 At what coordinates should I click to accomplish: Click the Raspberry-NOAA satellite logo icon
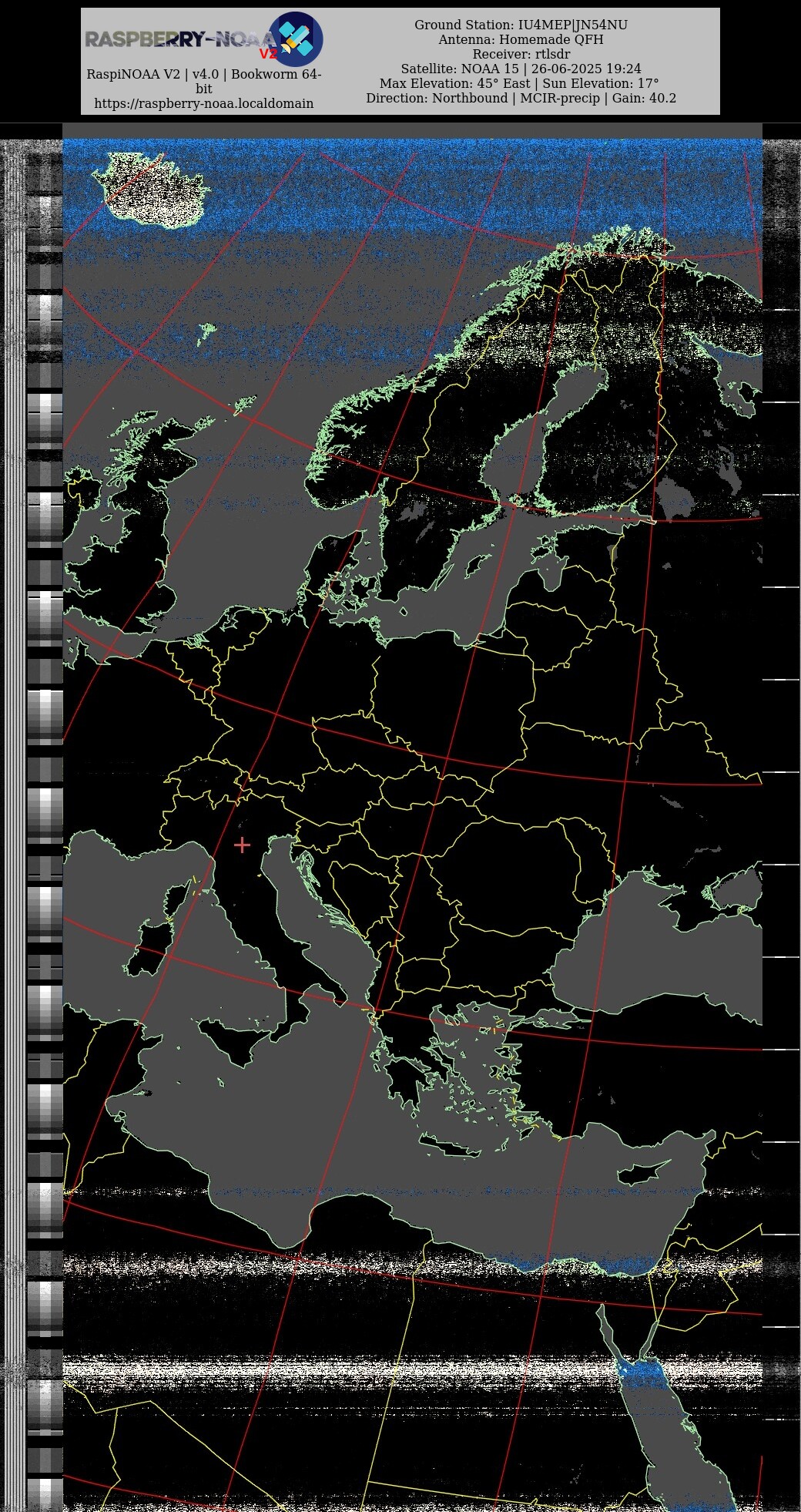pos(296,39)
